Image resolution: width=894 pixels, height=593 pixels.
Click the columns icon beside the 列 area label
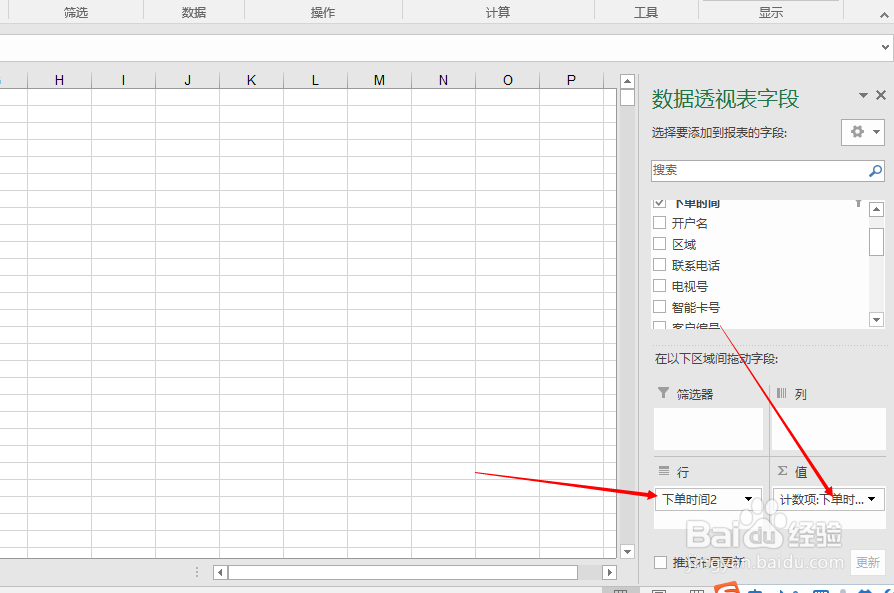784,392
